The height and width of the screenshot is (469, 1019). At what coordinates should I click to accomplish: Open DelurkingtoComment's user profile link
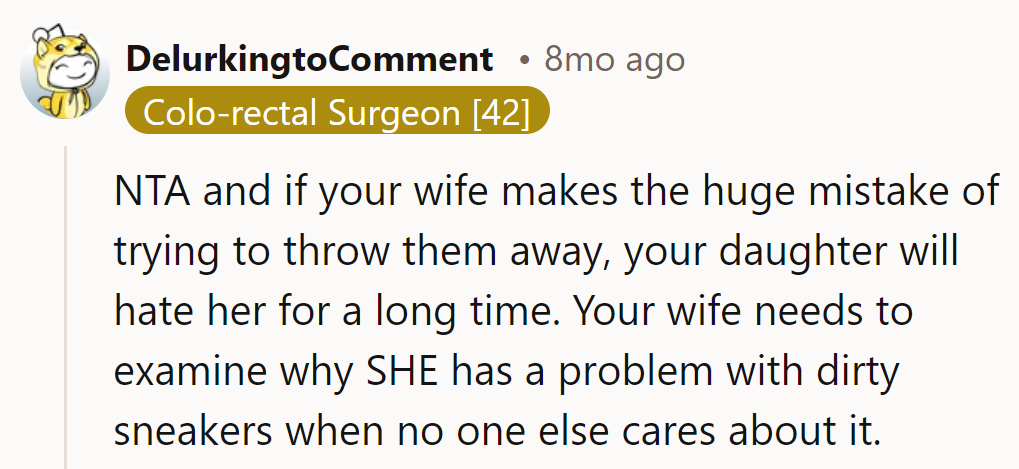(310, 60)
